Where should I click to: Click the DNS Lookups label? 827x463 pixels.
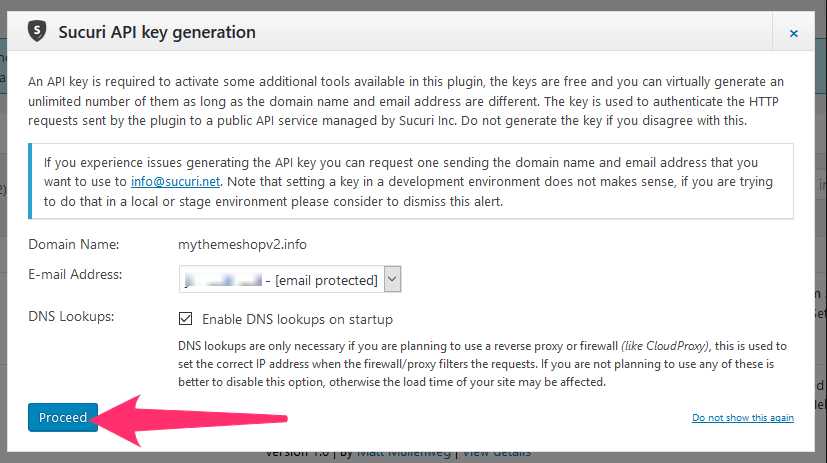pos(71,316)
